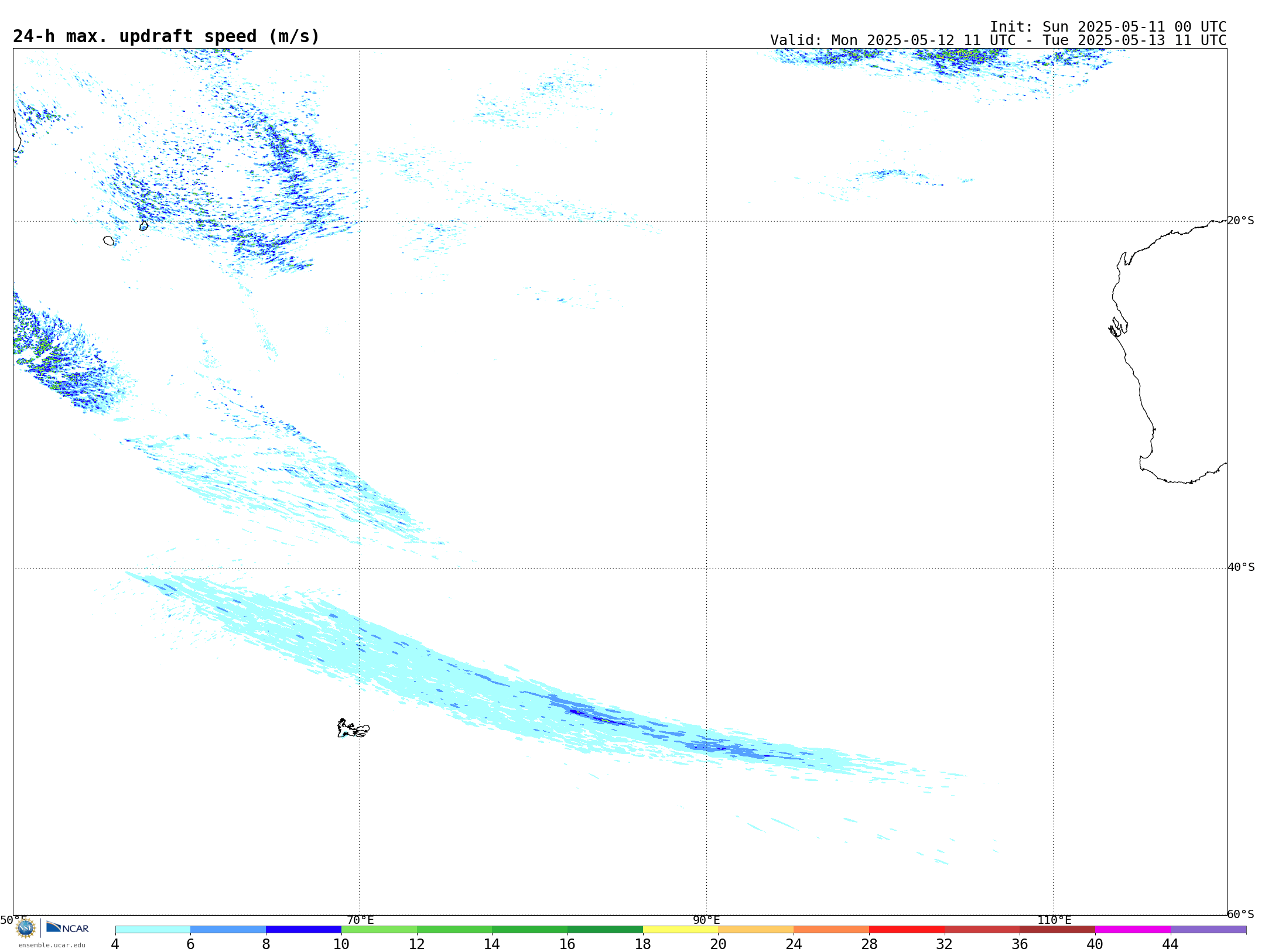Click the darkest green 16–18 m/s swatch
Screen dimensions: 1265x952
[605, 930]
